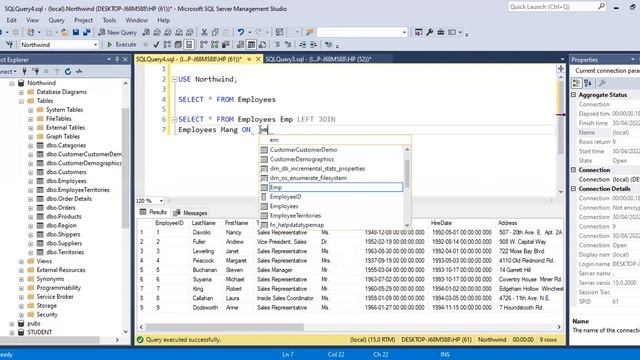Uncomment the selected lines
The image size is (640, 360).
click(x=288, y=44)
